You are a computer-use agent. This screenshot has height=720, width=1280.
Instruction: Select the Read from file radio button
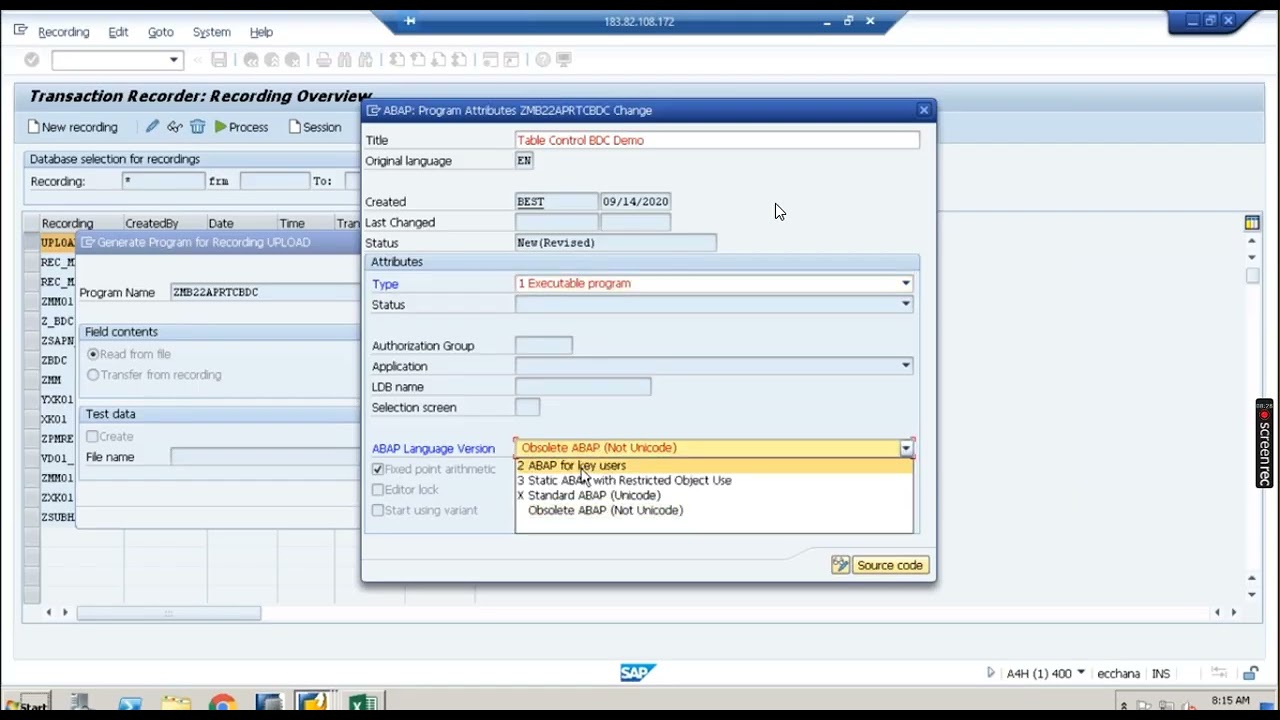pyautogui.click(x=93, y=354)
